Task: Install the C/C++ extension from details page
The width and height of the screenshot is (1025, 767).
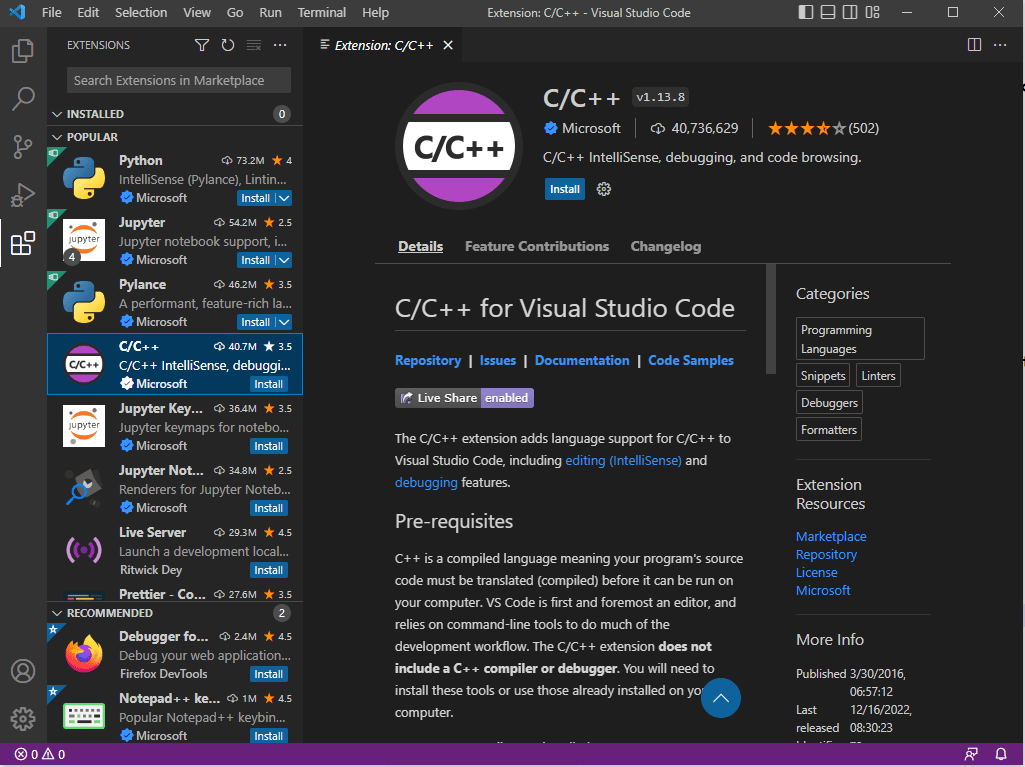Action: tap(564, 189)
